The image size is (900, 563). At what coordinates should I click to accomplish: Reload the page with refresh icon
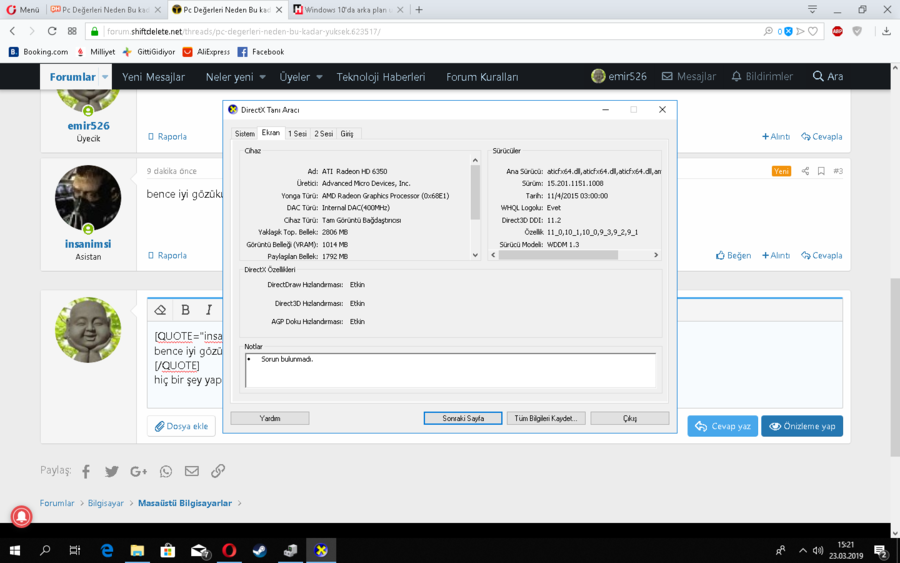pos(52,32)
